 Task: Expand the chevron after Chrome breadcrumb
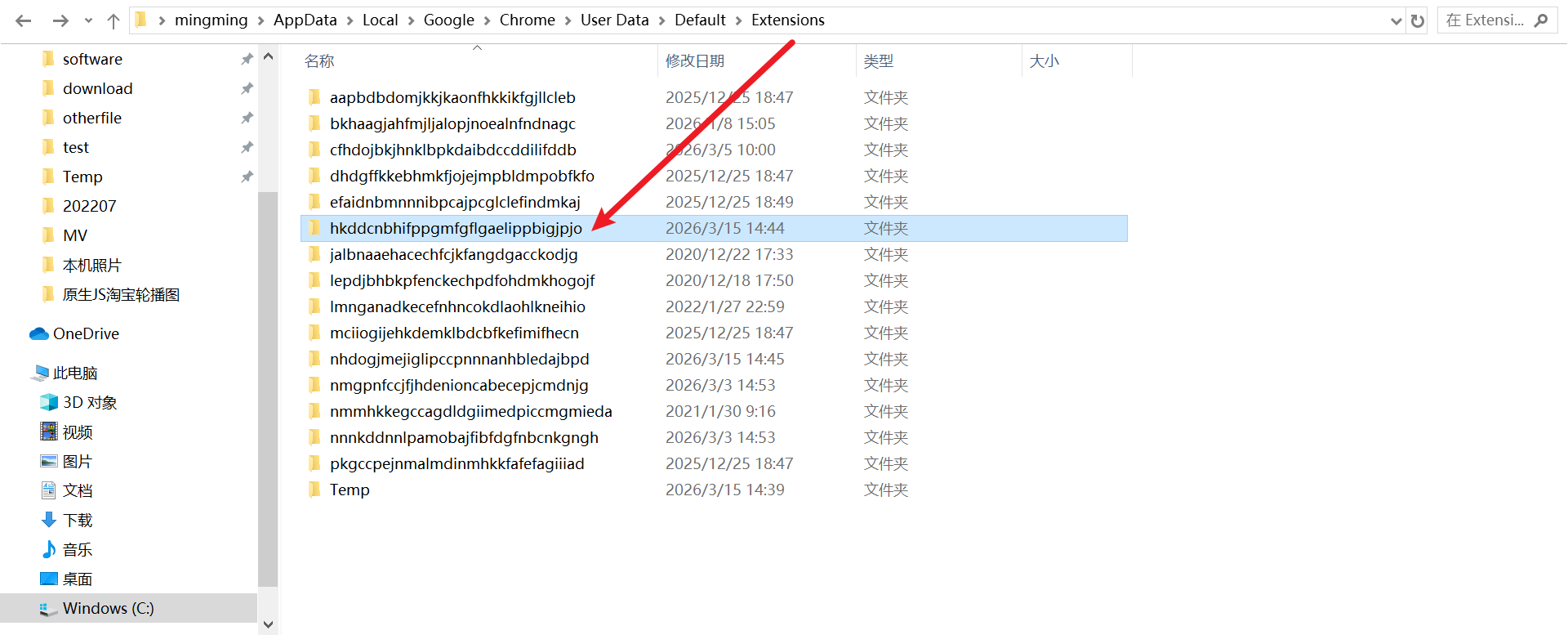click(568, 20)
